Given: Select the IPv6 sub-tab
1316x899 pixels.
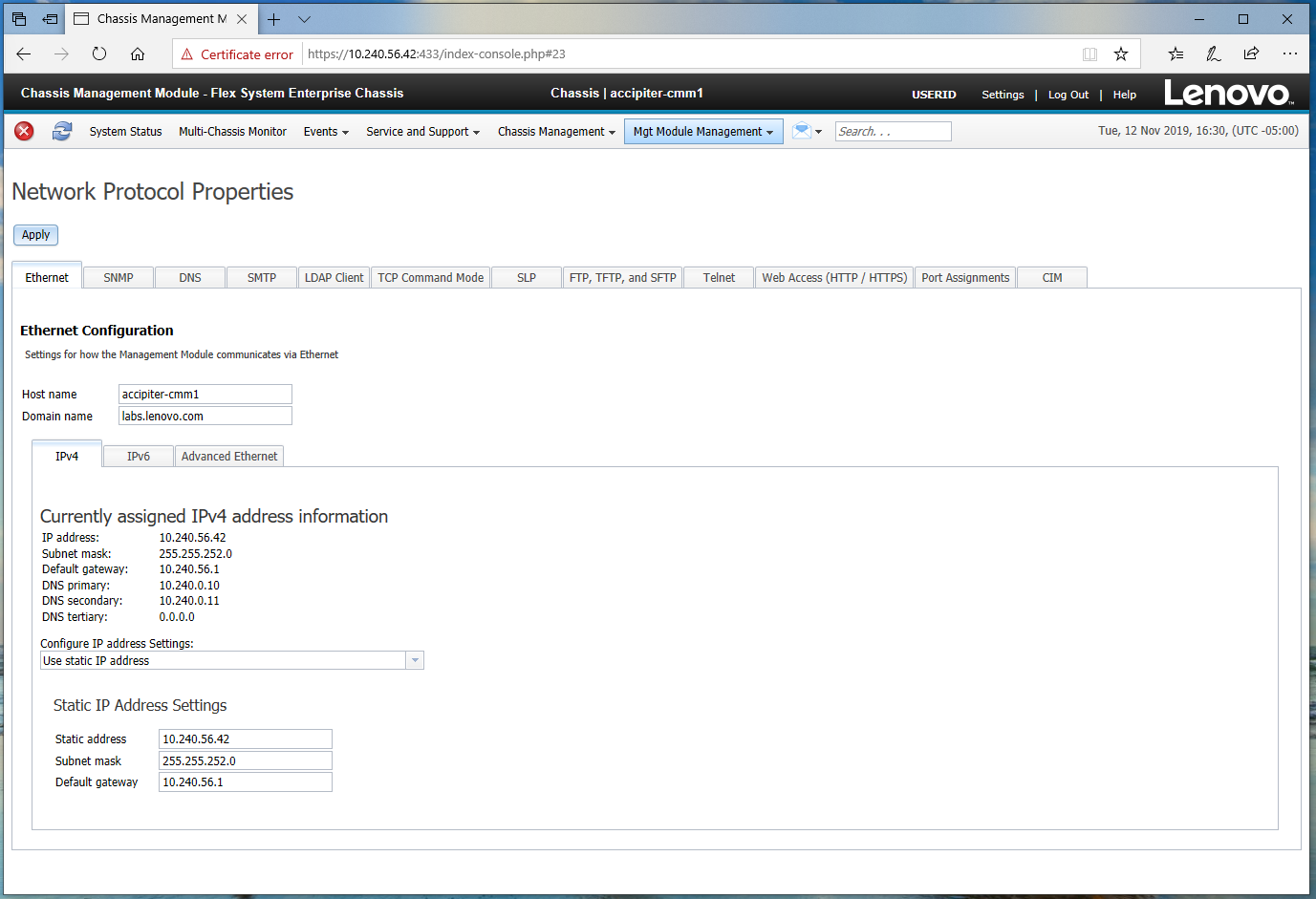Looking at the screenshot, I should tap(139, 457).
